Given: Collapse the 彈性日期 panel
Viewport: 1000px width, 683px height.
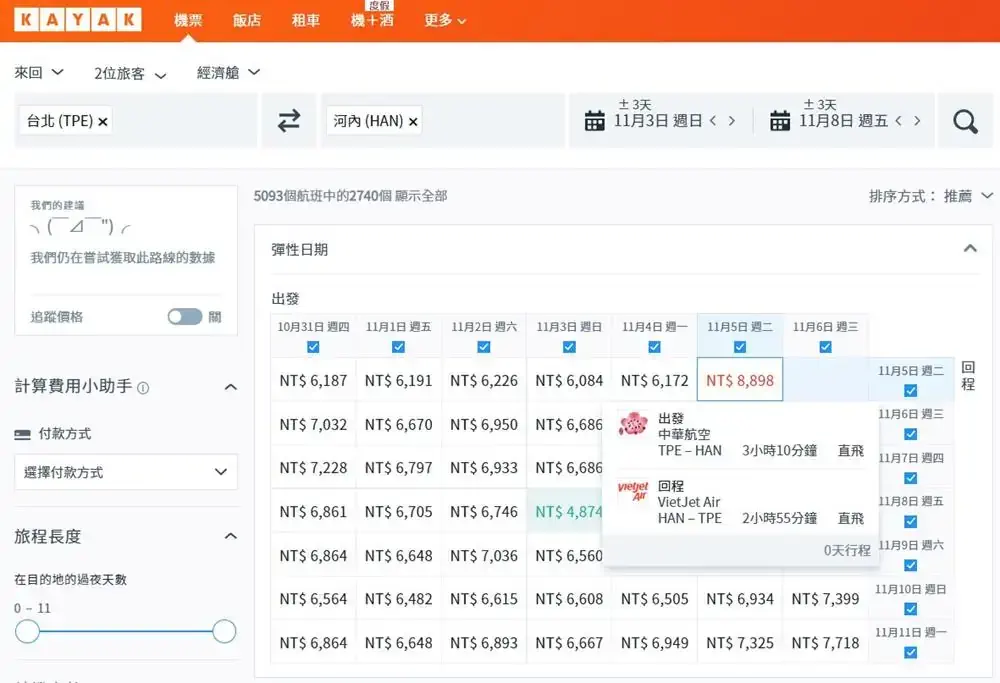Looking at the screenshot, I should pyautogui.click(x=969, y=249).
